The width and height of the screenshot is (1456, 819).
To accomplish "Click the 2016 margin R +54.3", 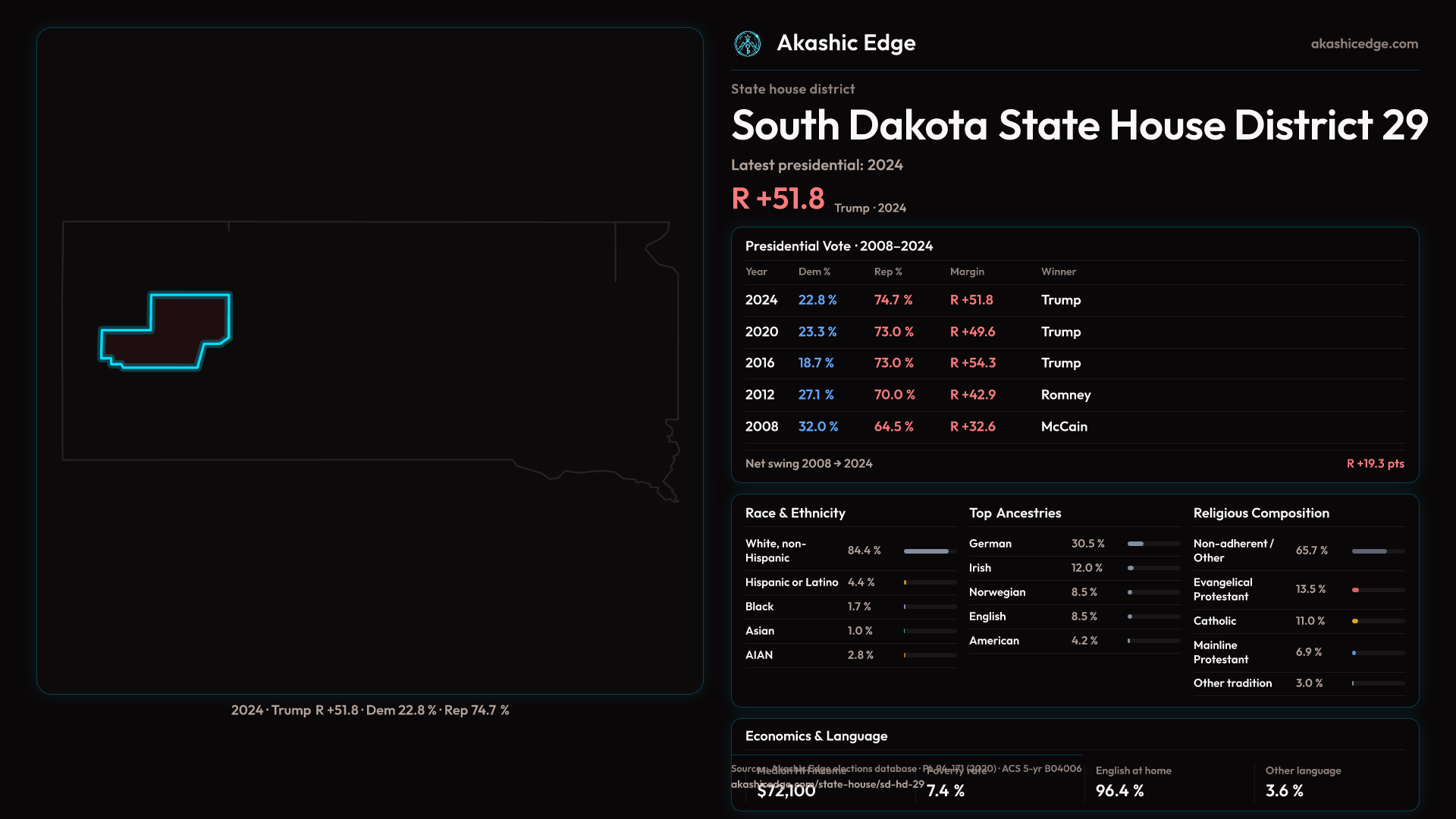I will click(972, 363).
